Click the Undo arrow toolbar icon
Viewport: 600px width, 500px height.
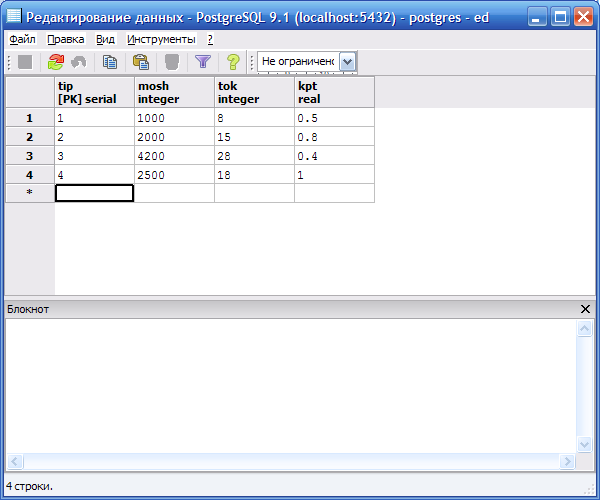(79, 62)
